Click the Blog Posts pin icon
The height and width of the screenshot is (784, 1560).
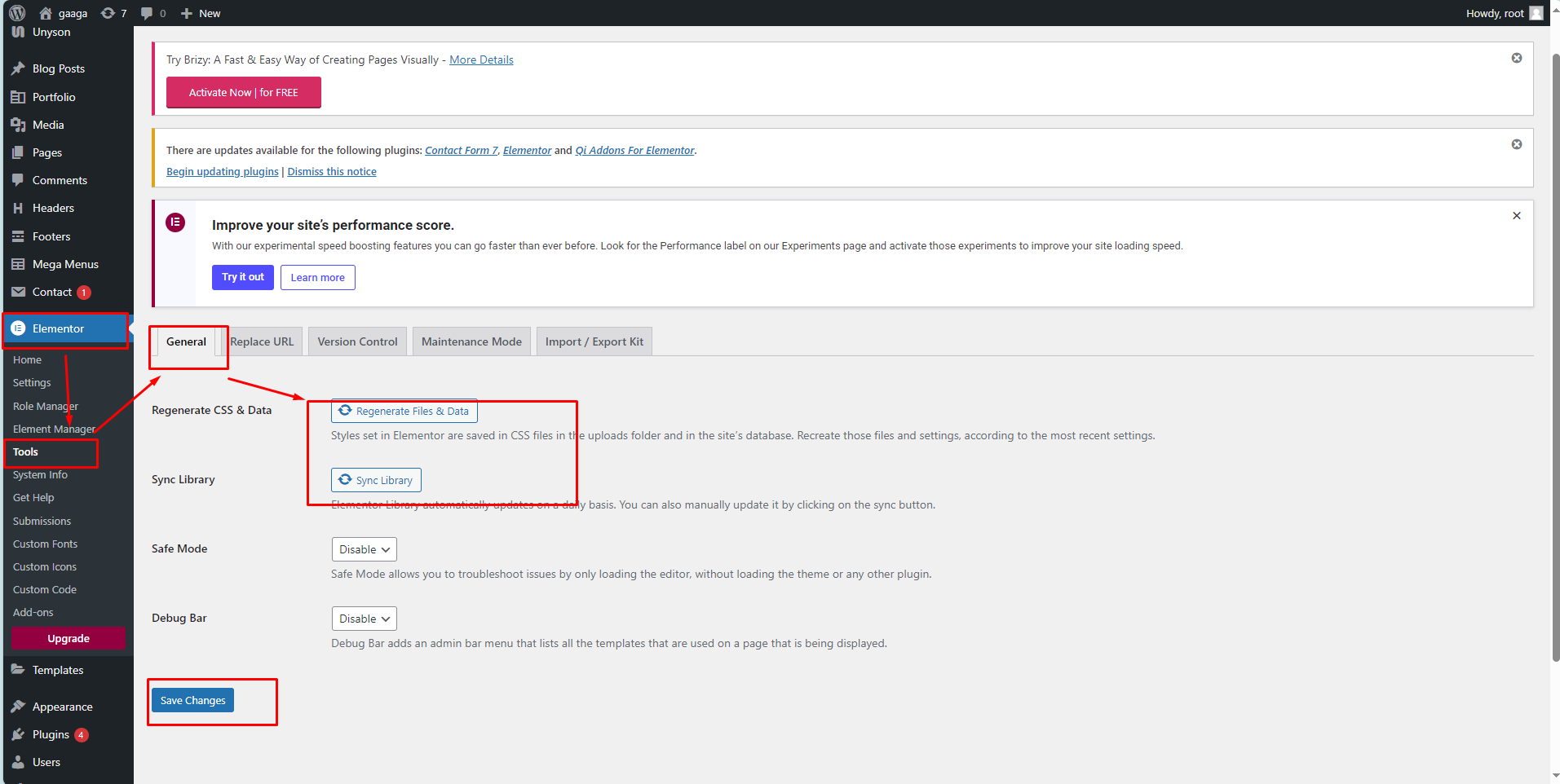[18, 68]
